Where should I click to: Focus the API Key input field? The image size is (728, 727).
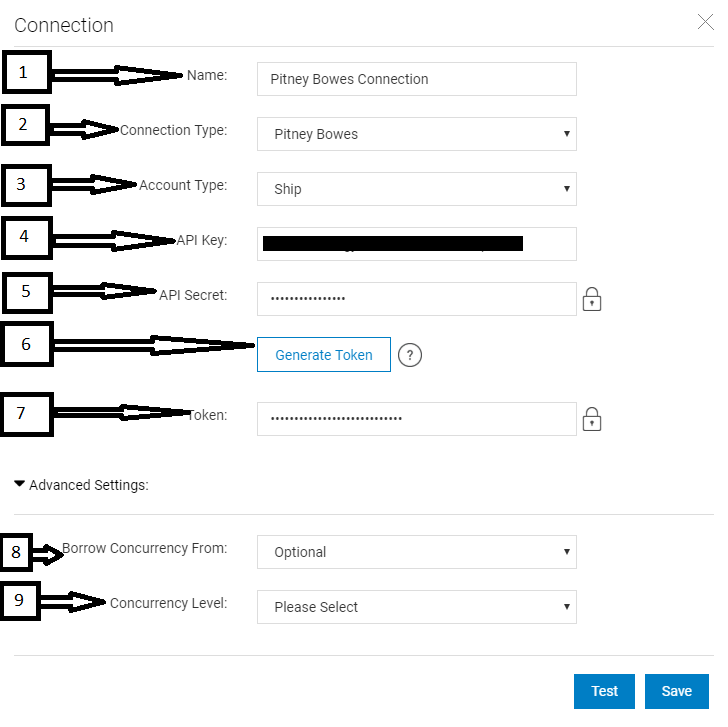(416, 244)
